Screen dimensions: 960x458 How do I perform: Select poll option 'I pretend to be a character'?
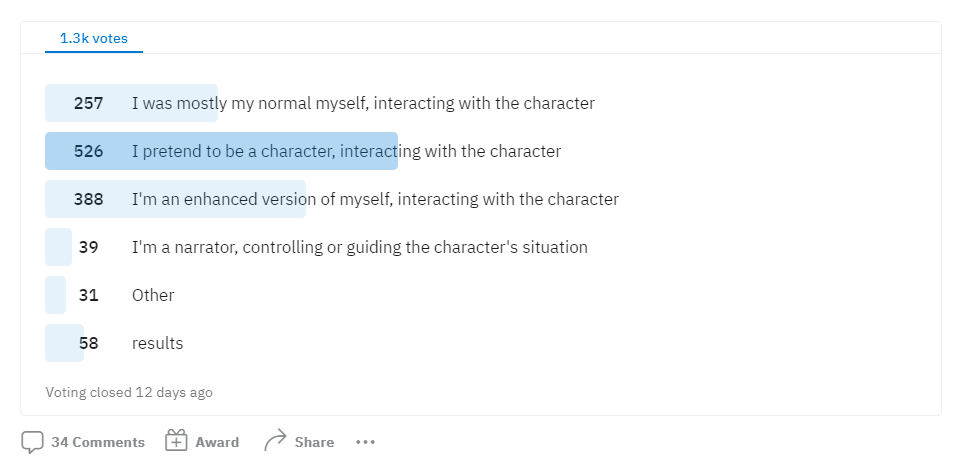(347, 151)
